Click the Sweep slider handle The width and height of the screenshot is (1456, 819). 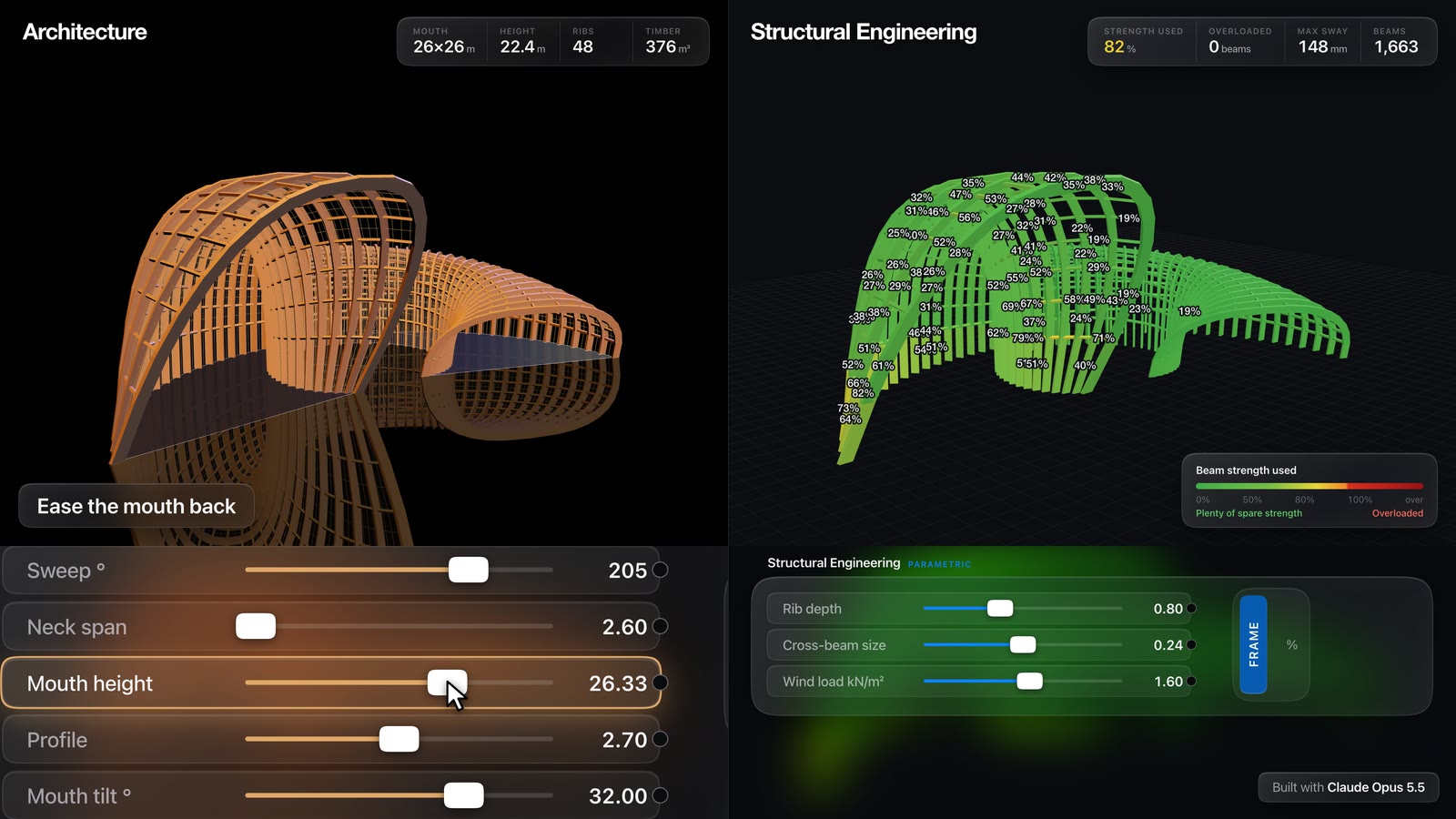(469, 570)
